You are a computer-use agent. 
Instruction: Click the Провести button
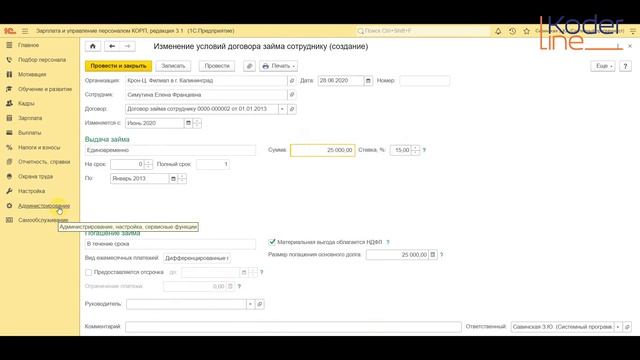click(217, 66)
